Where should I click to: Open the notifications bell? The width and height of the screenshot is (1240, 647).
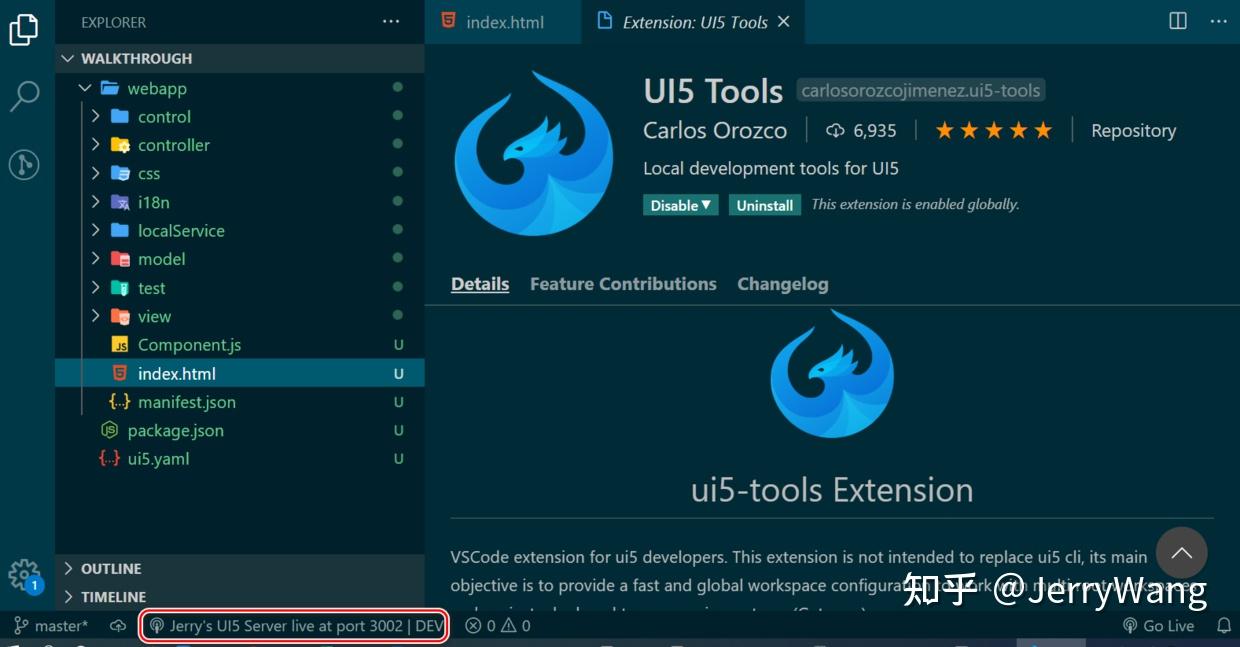tap(1225, 625)
